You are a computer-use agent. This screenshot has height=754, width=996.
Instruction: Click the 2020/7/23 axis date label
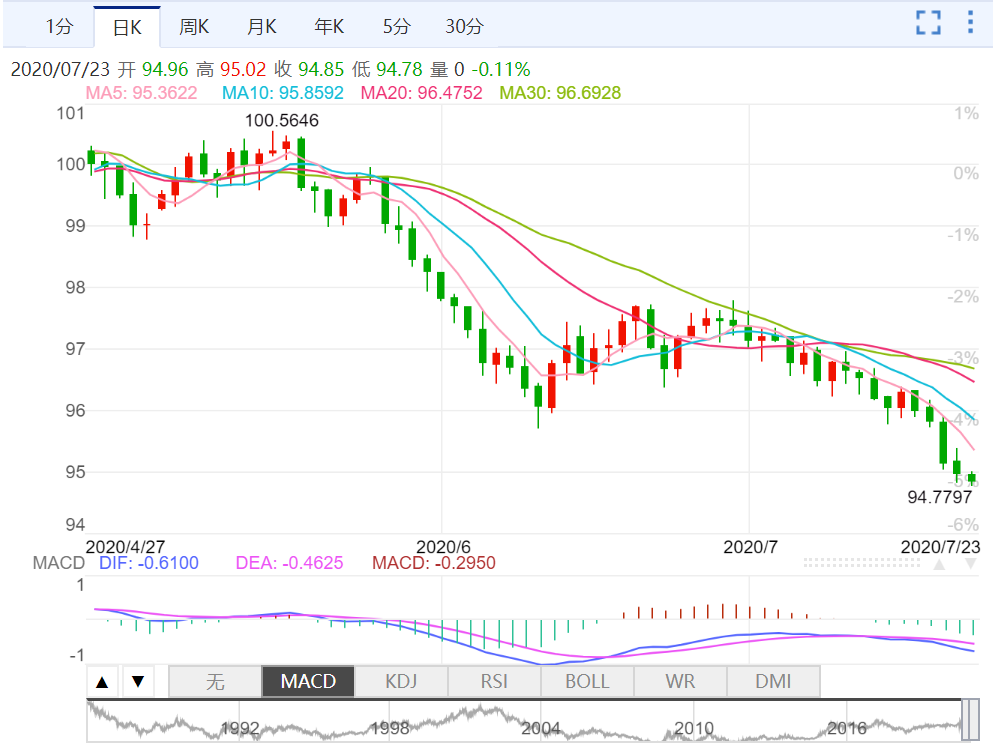click(941, 547)
